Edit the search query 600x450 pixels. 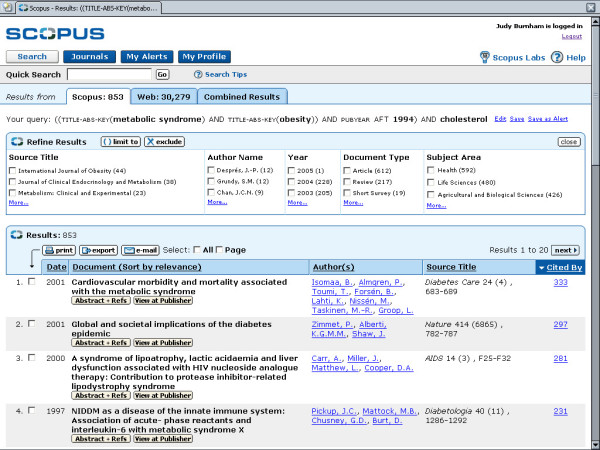click(x=500, y=119)
